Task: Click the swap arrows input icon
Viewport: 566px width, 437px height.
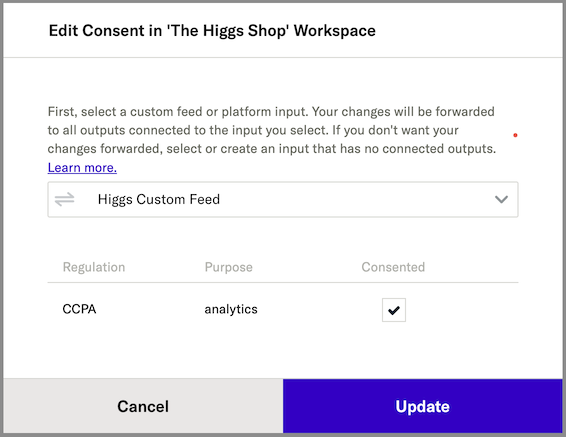Action: click(x=65, y=199)
